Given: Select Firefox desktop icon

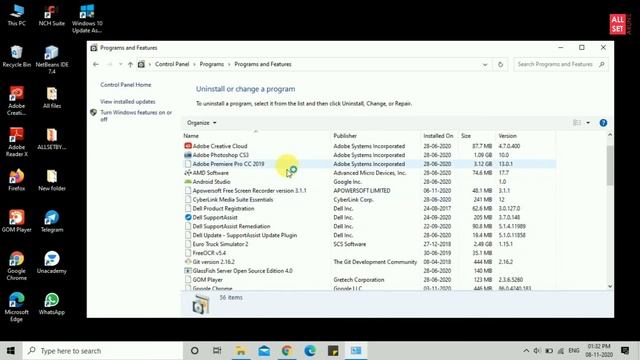Looking at the screenshot, I should pos(16,180).
